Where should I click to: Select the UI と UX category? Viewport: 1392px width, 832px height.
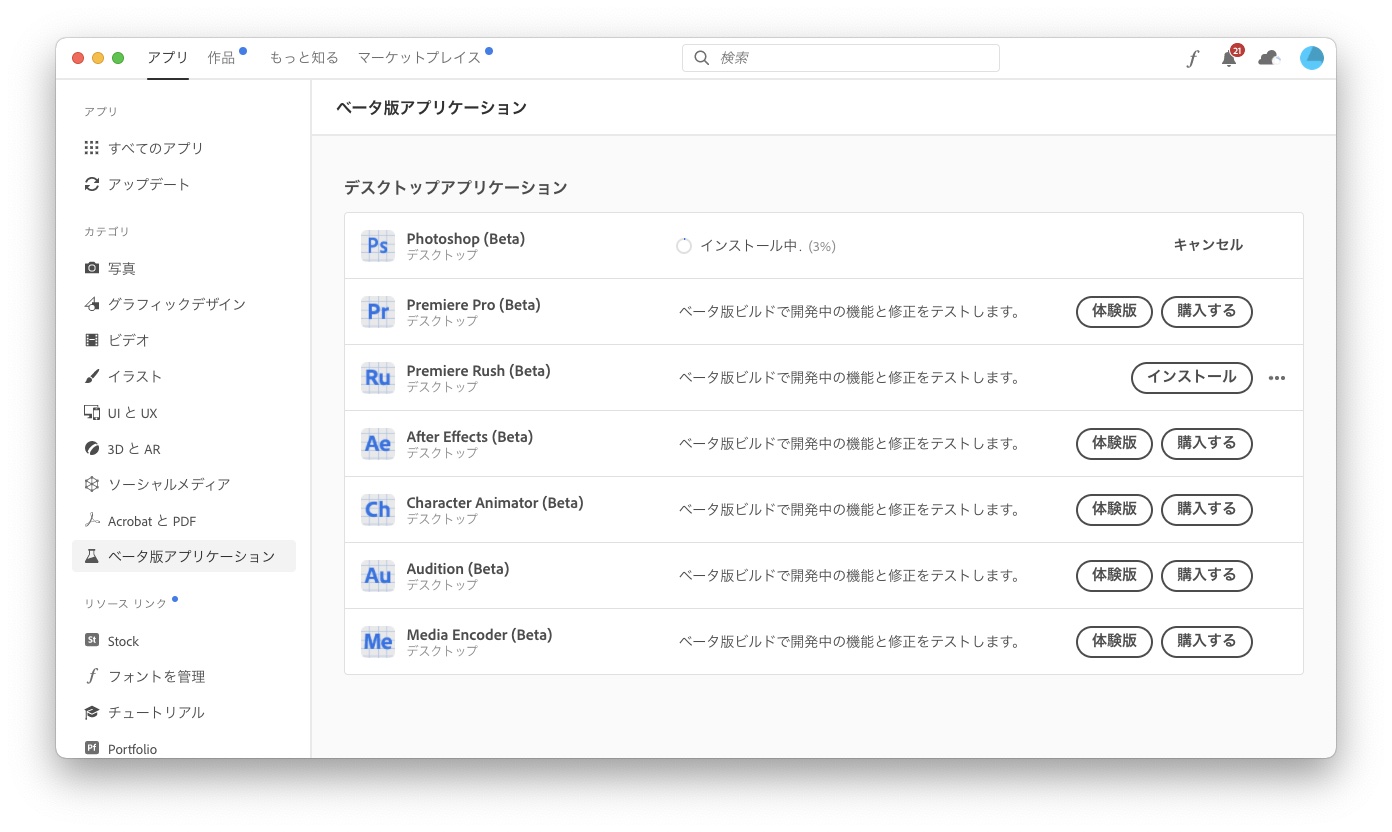[x=184, y=413]
